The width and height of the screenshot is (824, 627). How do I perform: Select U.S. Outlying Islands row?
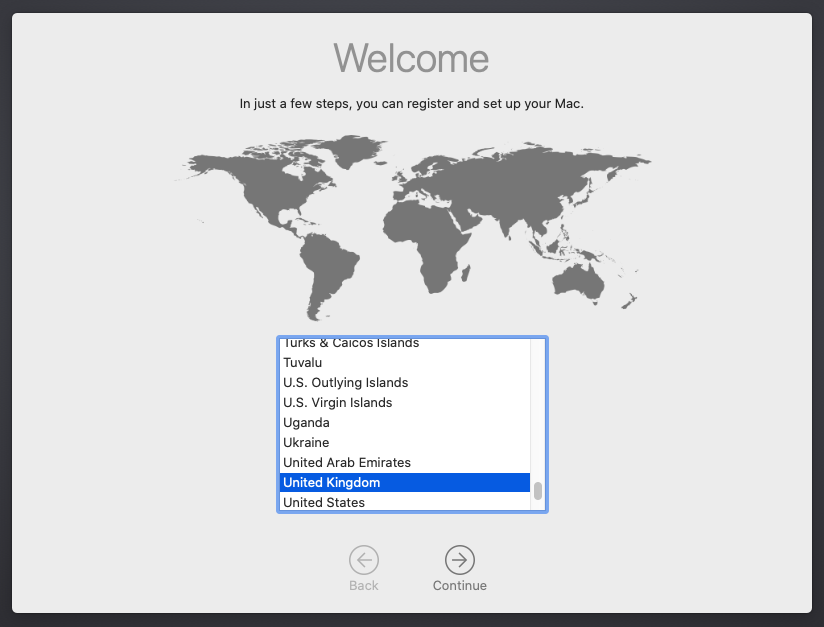tap(405, 383)
